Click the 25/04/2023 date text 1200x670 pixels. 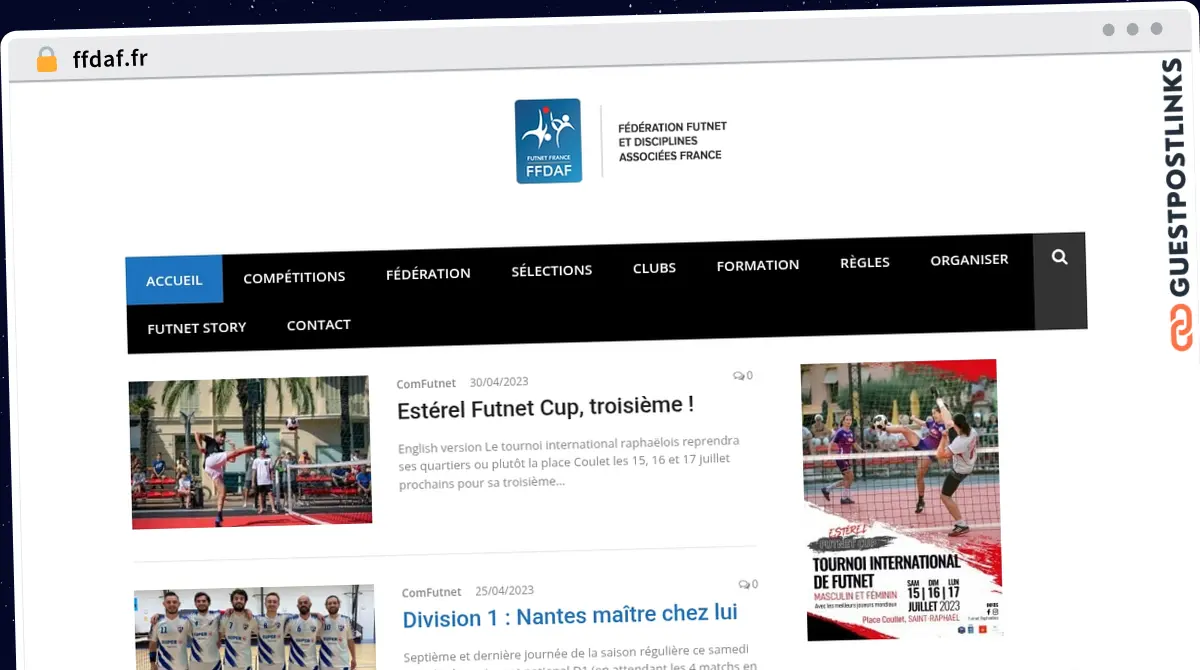pos(504,590)
